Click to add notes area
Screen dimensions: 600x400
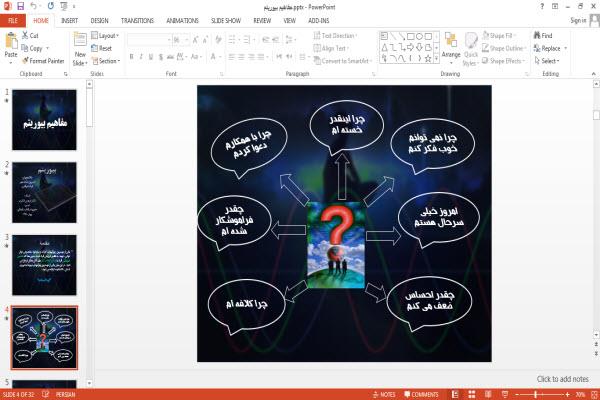(x=562, y=379)
